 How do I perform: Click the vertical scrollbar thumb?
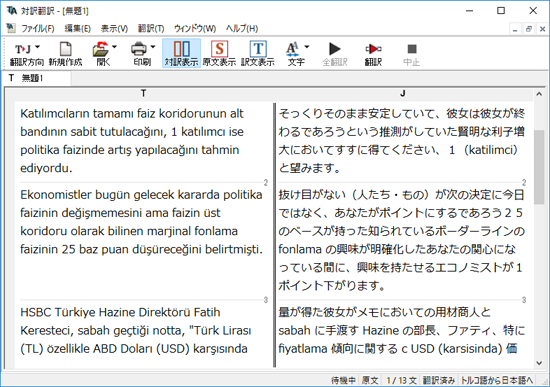pos(539,167)
